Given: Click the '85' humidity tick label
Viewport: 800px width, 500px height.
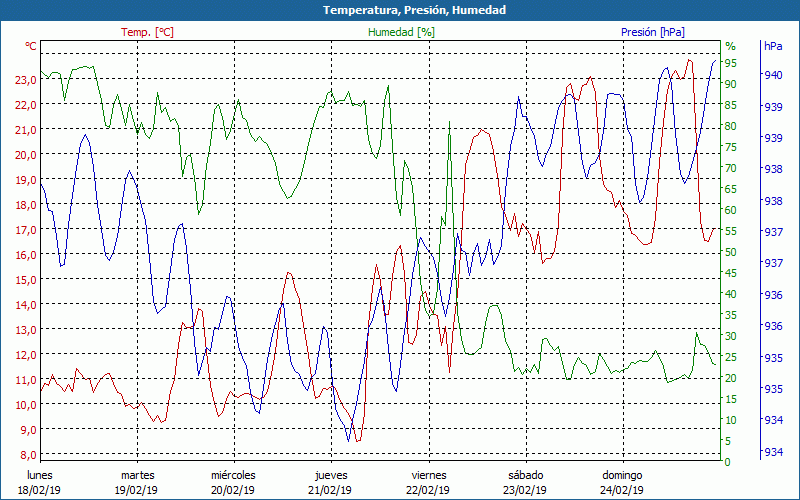Looking at the screenshot, I should (x=731, y=105).
